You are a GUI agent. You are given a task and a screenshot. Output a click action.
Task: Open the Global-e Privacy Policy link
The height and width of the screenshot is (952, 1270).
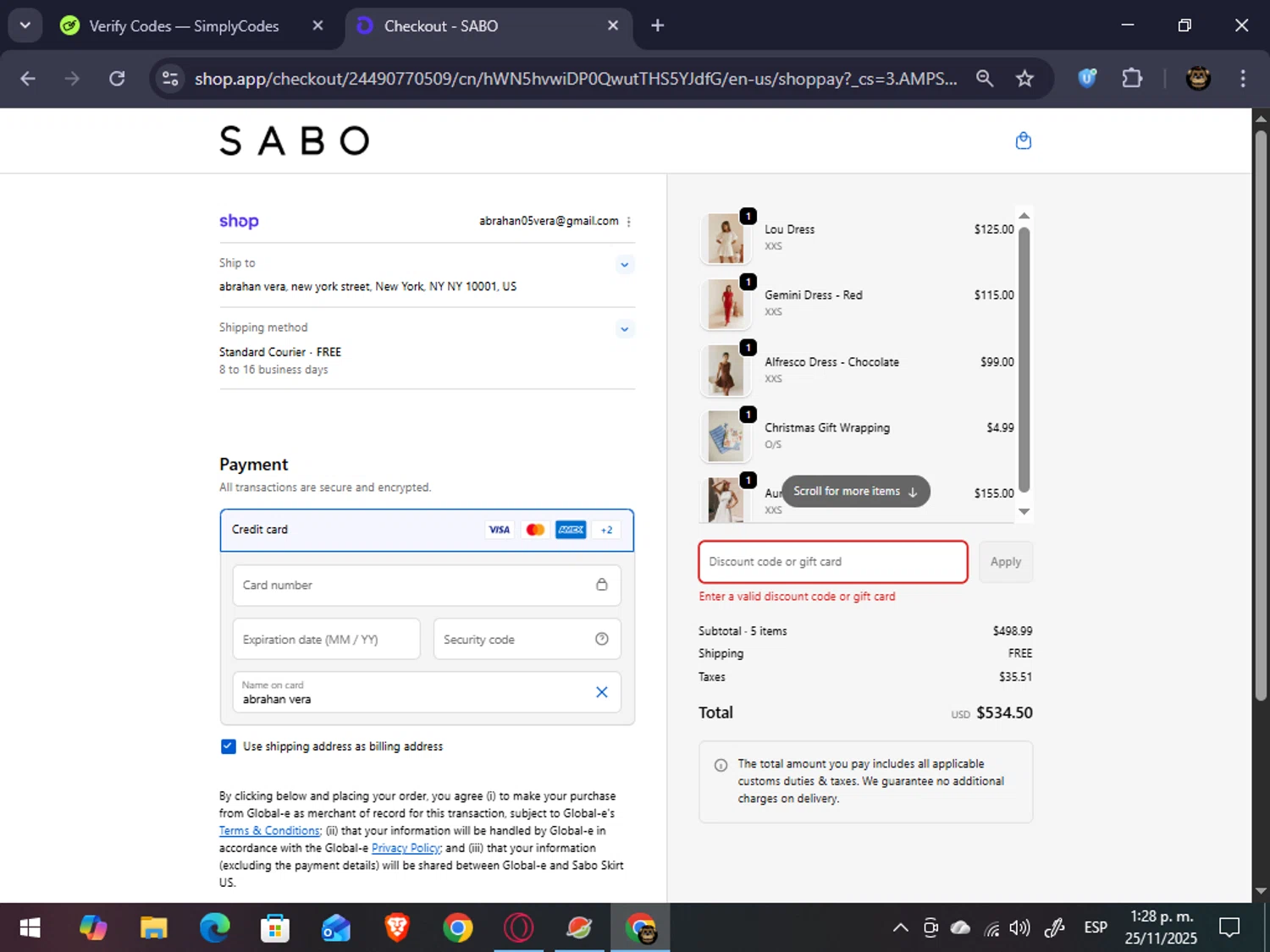406,848
